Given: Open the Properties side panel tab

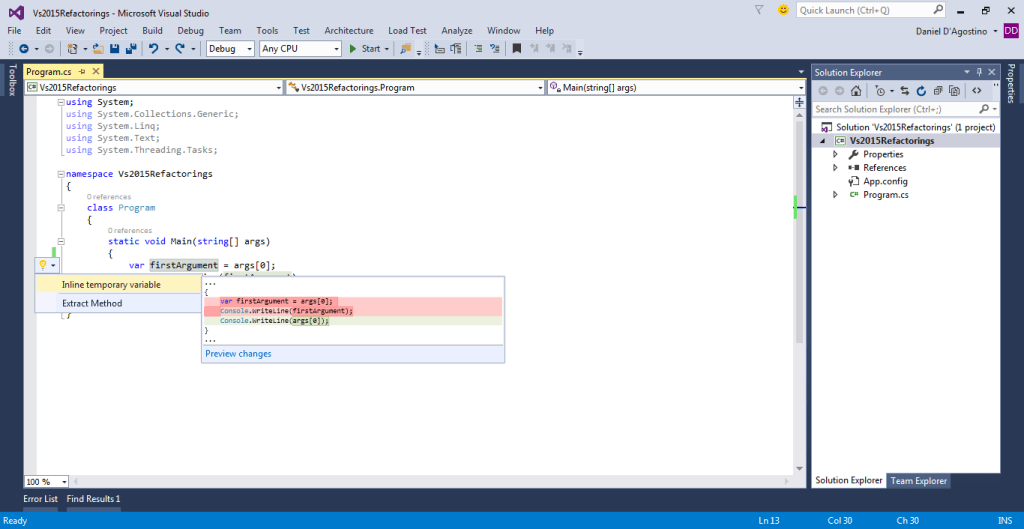Looking at the screenshot, I should (x=1011, y=84).
